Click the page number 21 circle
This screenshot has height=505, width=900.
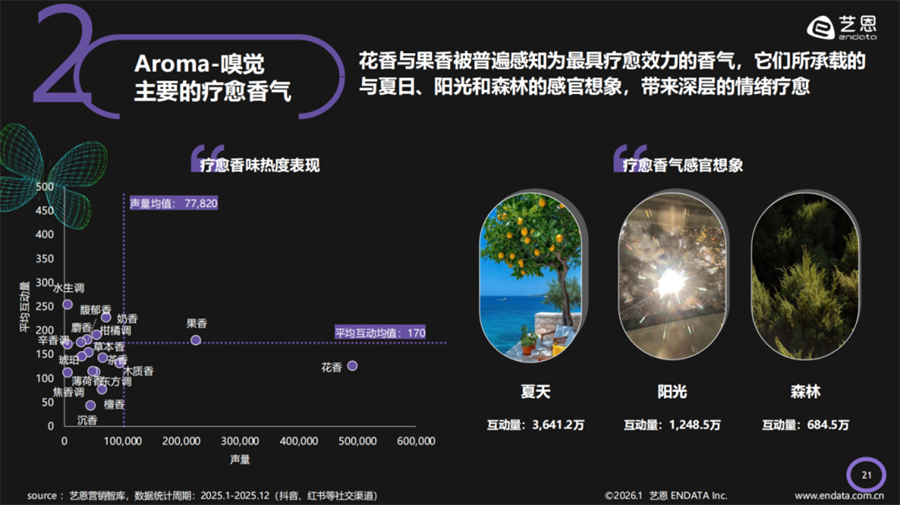pos(866,474)
